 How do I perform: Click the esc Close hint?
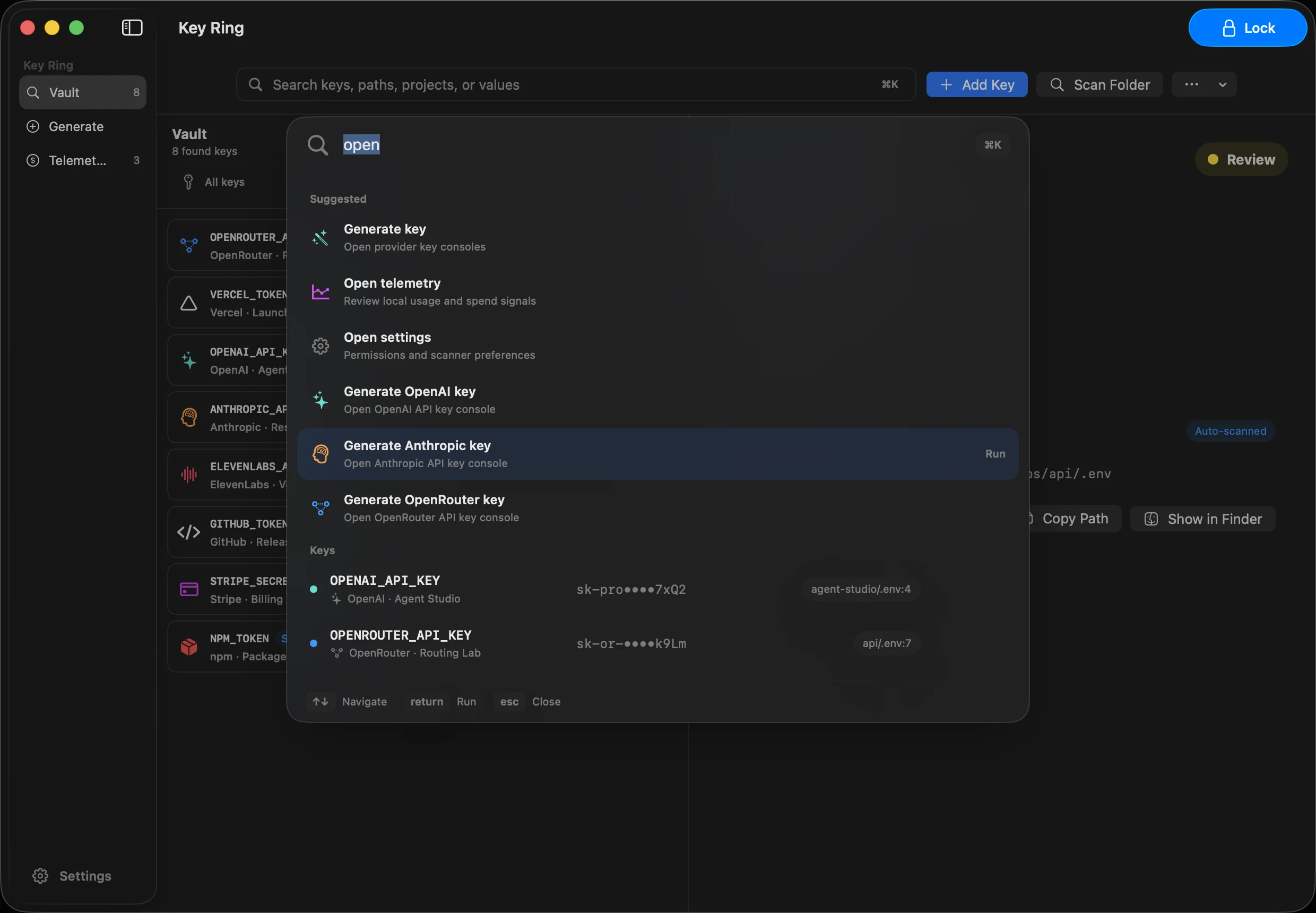click(x=530, y=701)
